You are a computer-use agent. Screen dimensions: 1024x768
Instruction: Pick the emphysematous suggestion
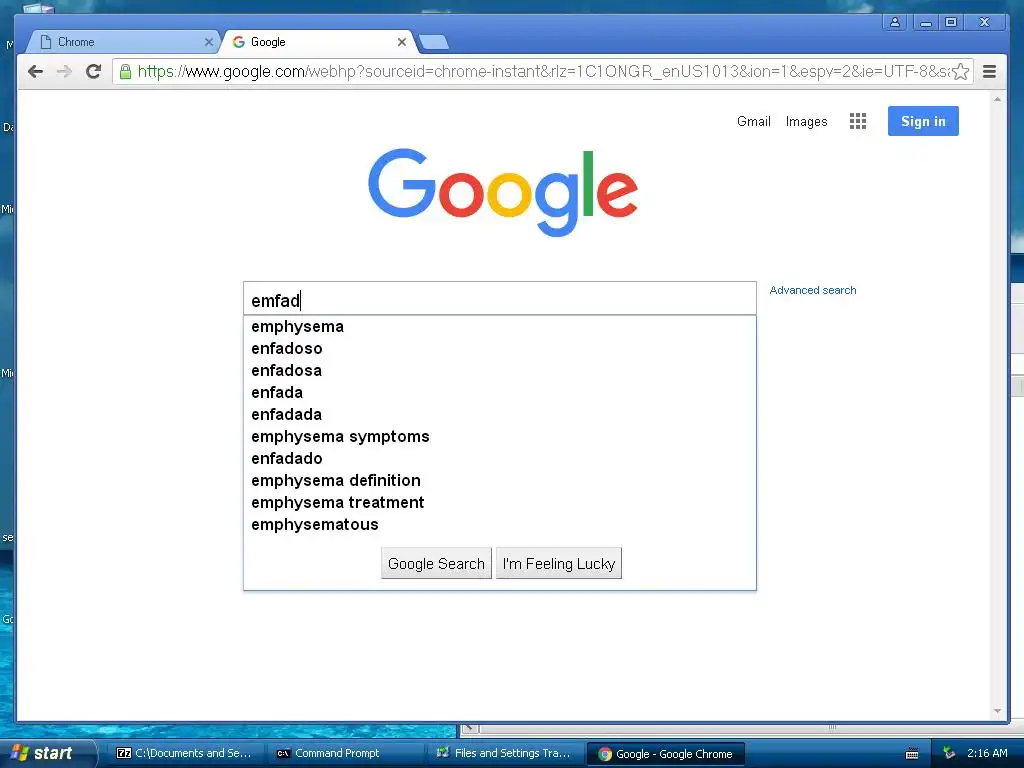coord(500,524)
